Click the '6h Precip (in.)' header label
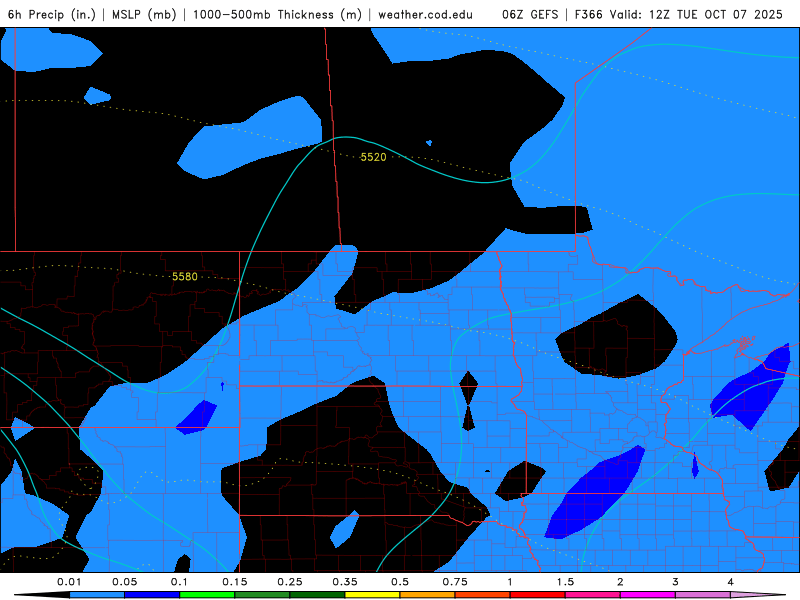The height and width of the screenshot is (600, 800). click(x=52, y=14)
